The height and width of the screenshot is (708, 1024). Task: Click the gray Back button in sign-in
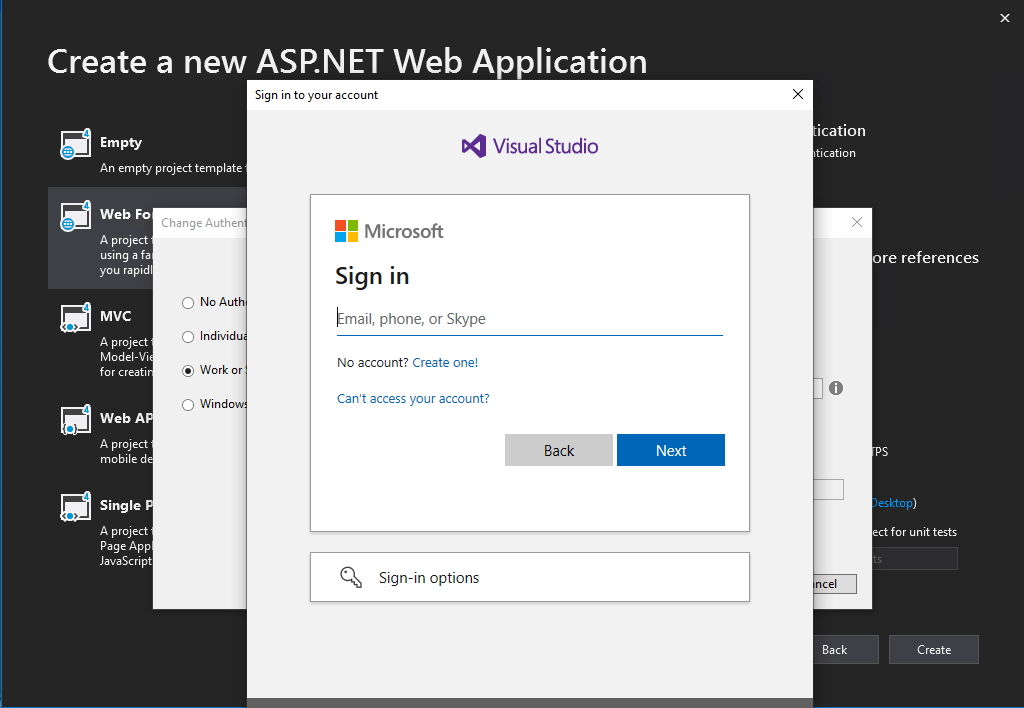coord(559,450)
